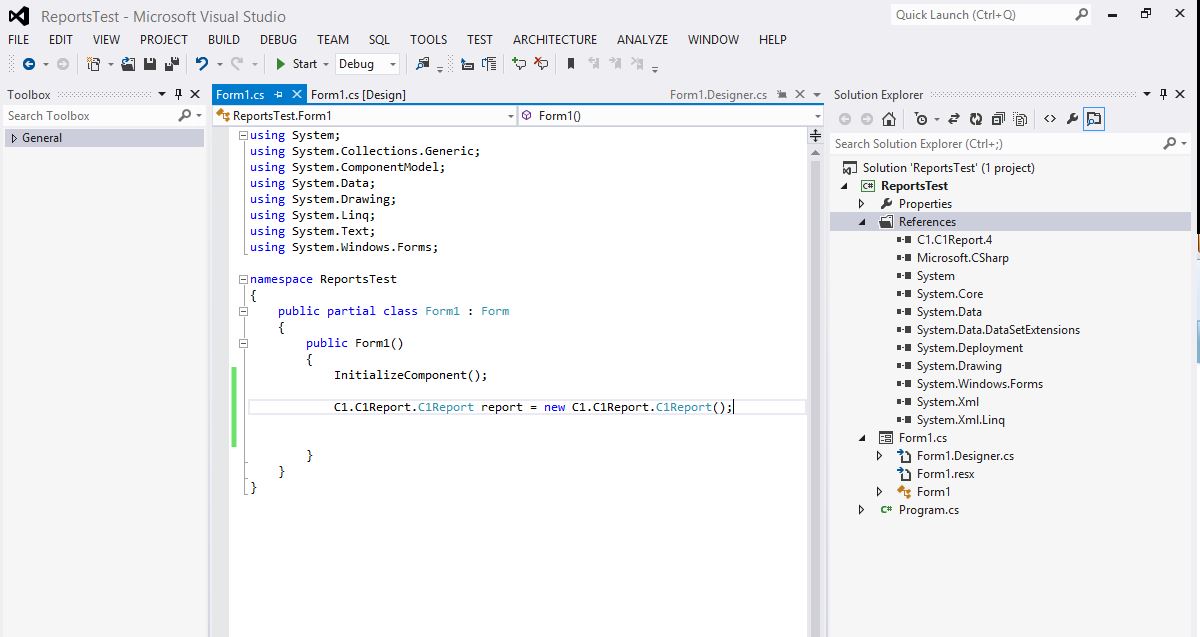Open the Toolbox window position dropdown arrow

point(164,94)
